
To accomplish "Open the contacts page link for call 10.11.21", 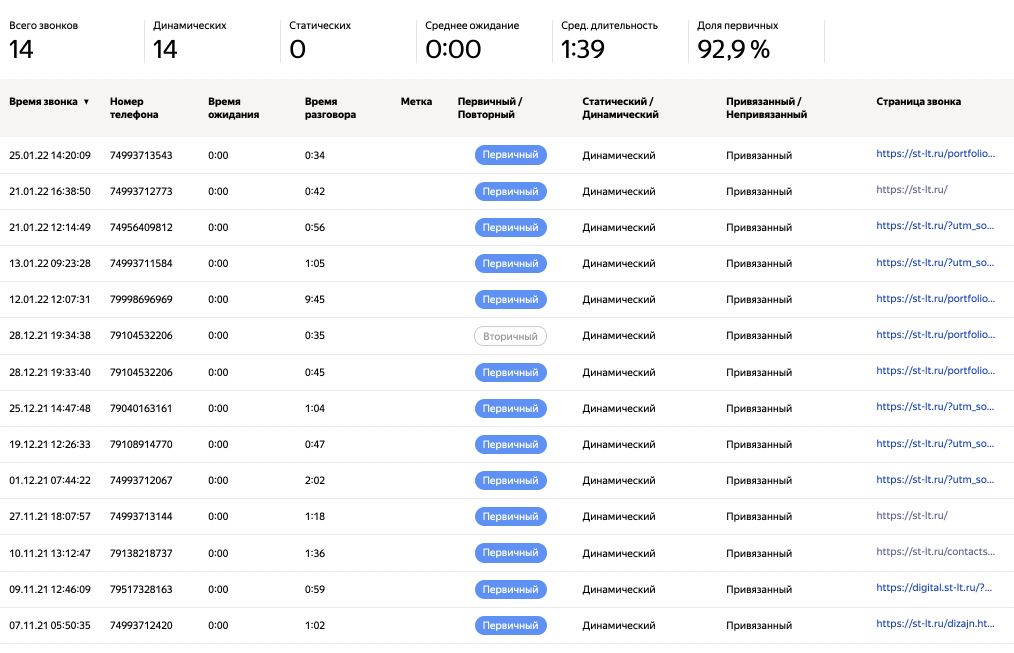I will pos(935,552).
